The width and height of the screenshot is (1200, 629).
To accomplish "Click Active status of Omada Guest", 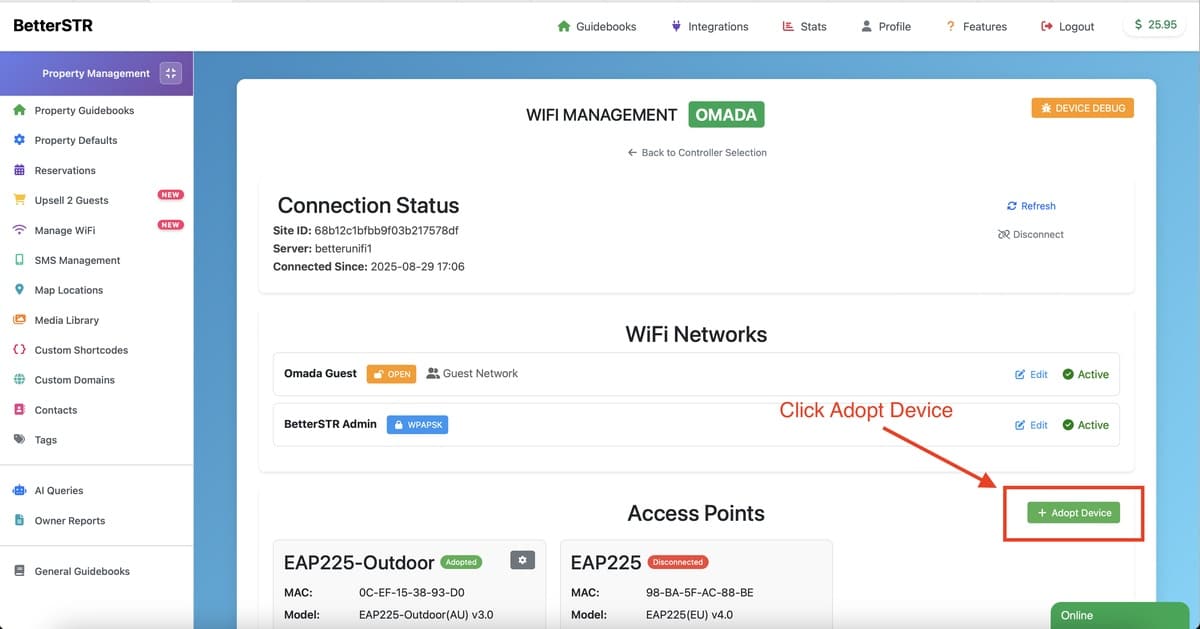I will pos(1085,374).
